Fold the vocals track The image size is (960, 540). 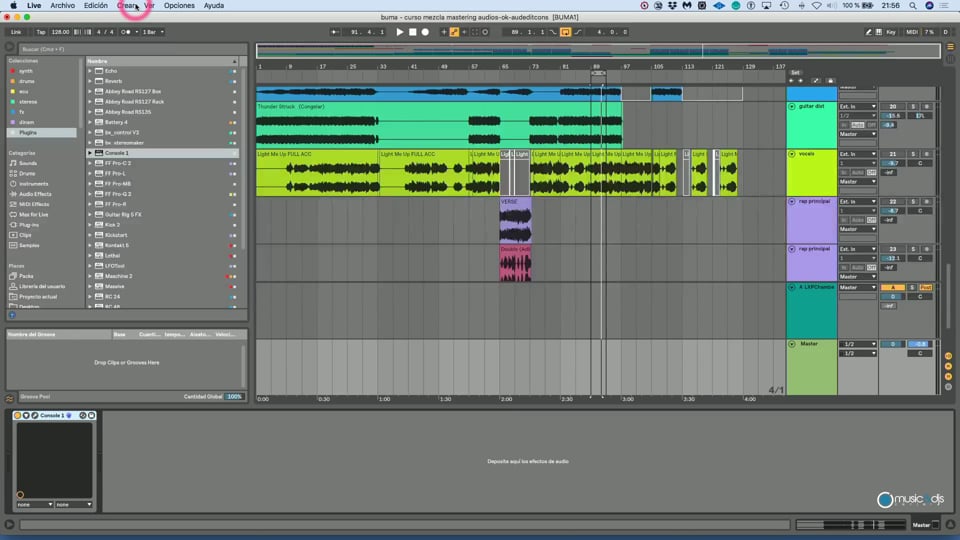click(792, 154)
